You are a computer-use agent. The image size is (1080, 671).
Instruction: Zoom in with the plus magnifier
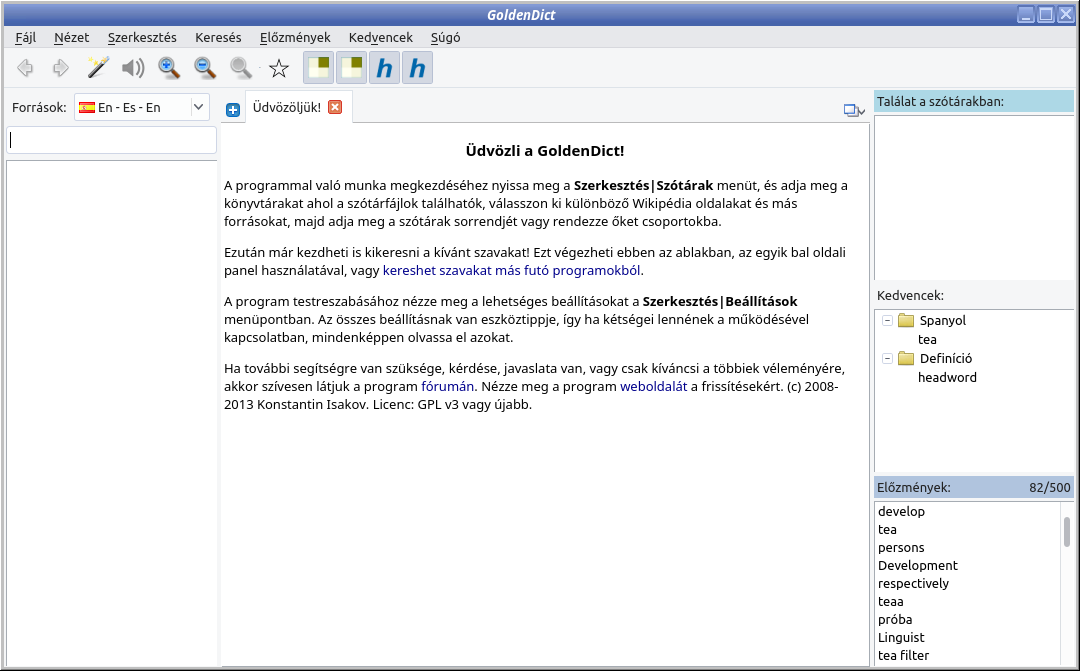[x=169, y=68]
